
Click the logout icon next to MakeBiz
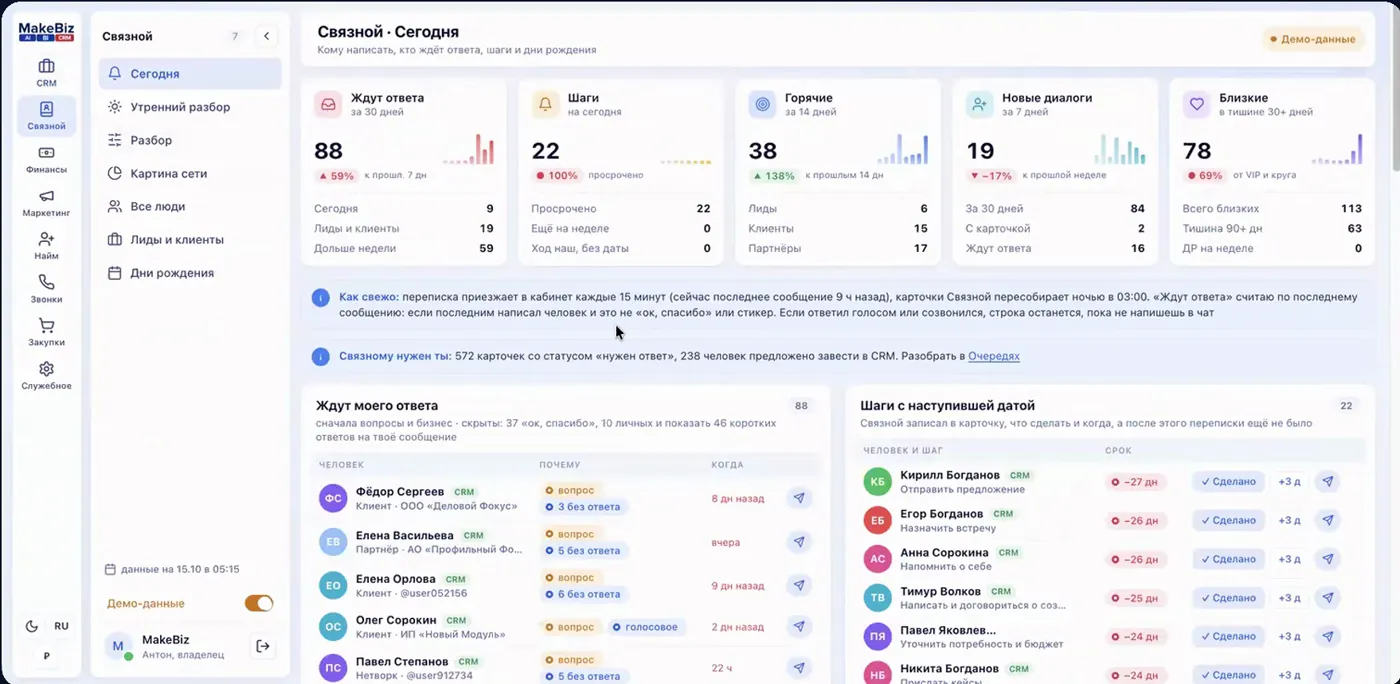click(263, 646)
